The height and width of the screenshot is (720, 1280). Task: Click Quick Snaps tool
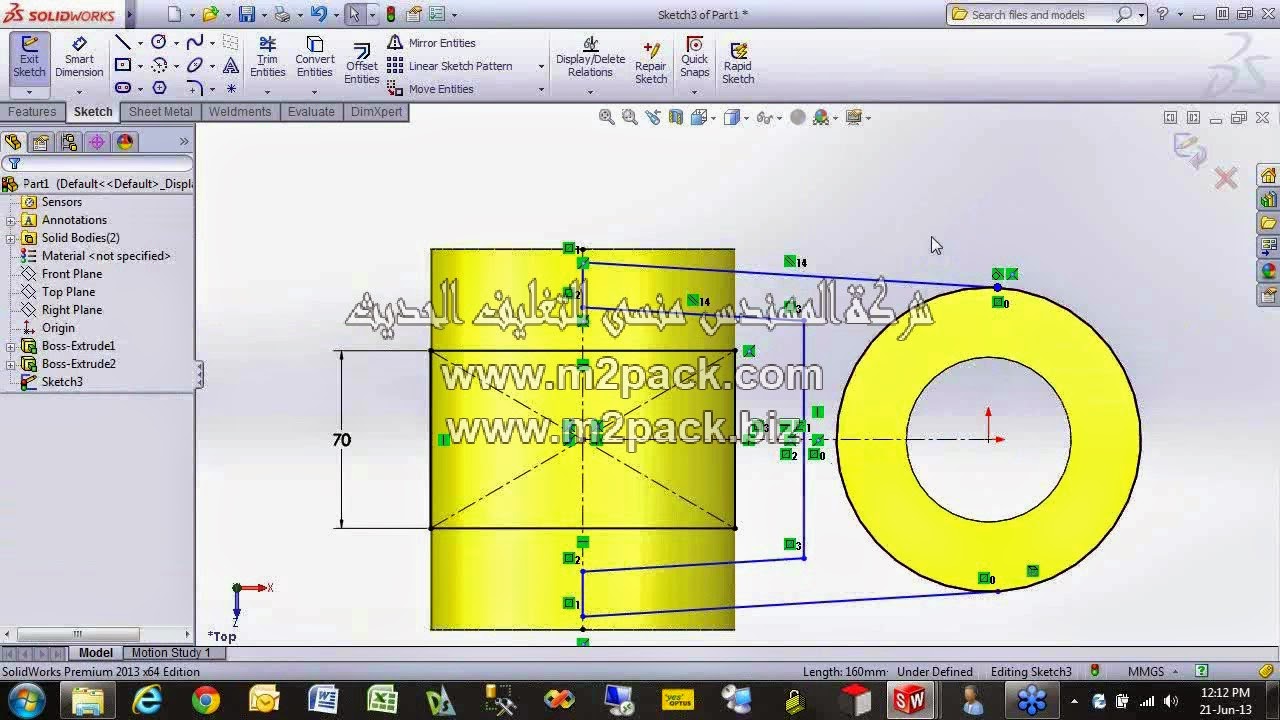[x=694, y=58]
